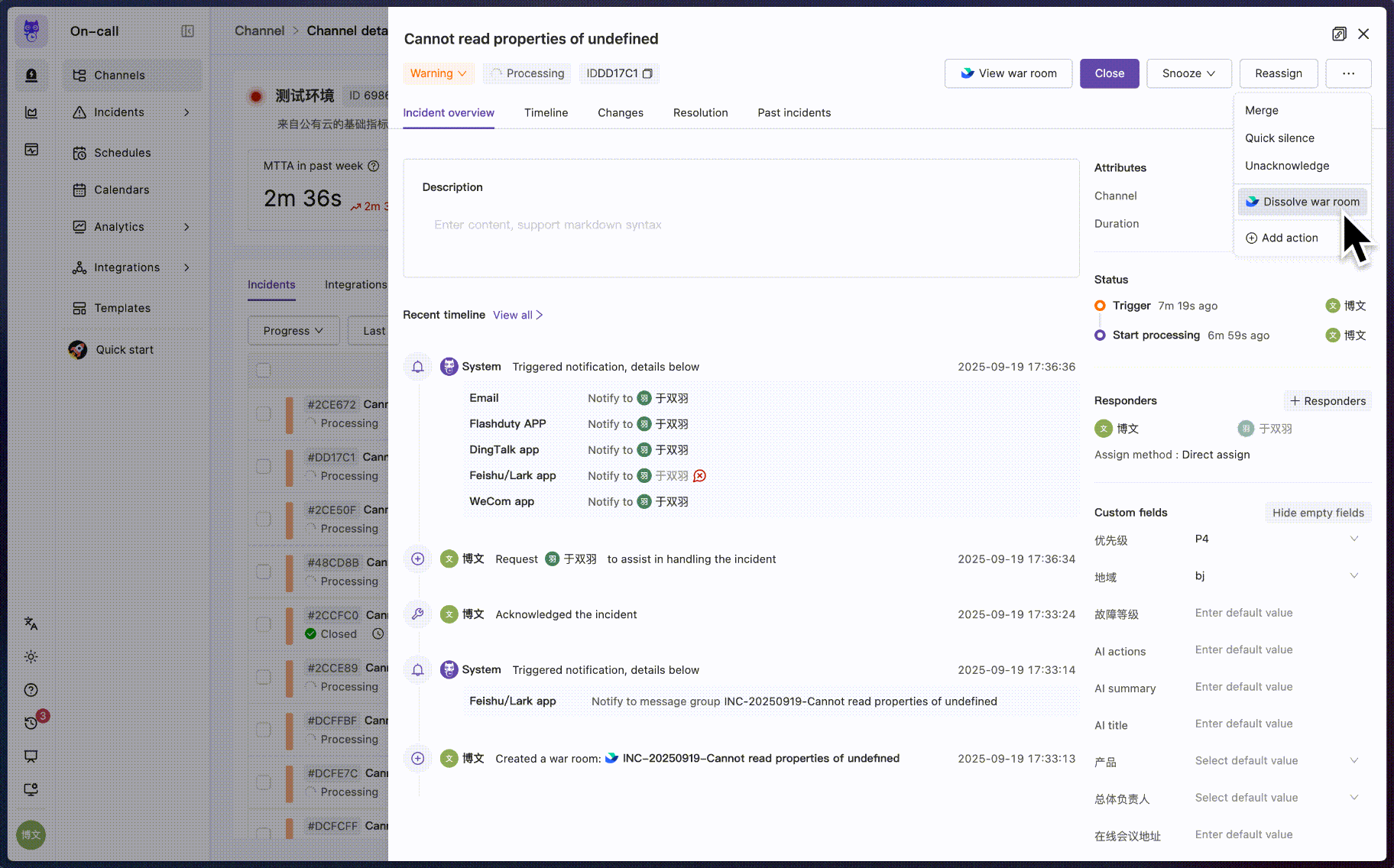Image resolution: width=1394 pixels, height=868 pixels.
Task: Click the Description content input field
Action: coord(740,225)
